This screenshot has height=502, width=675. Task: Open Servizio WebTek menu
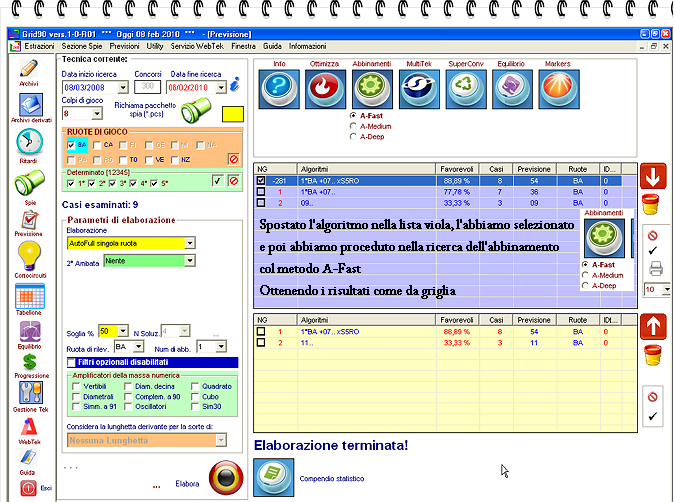point(197,46)
